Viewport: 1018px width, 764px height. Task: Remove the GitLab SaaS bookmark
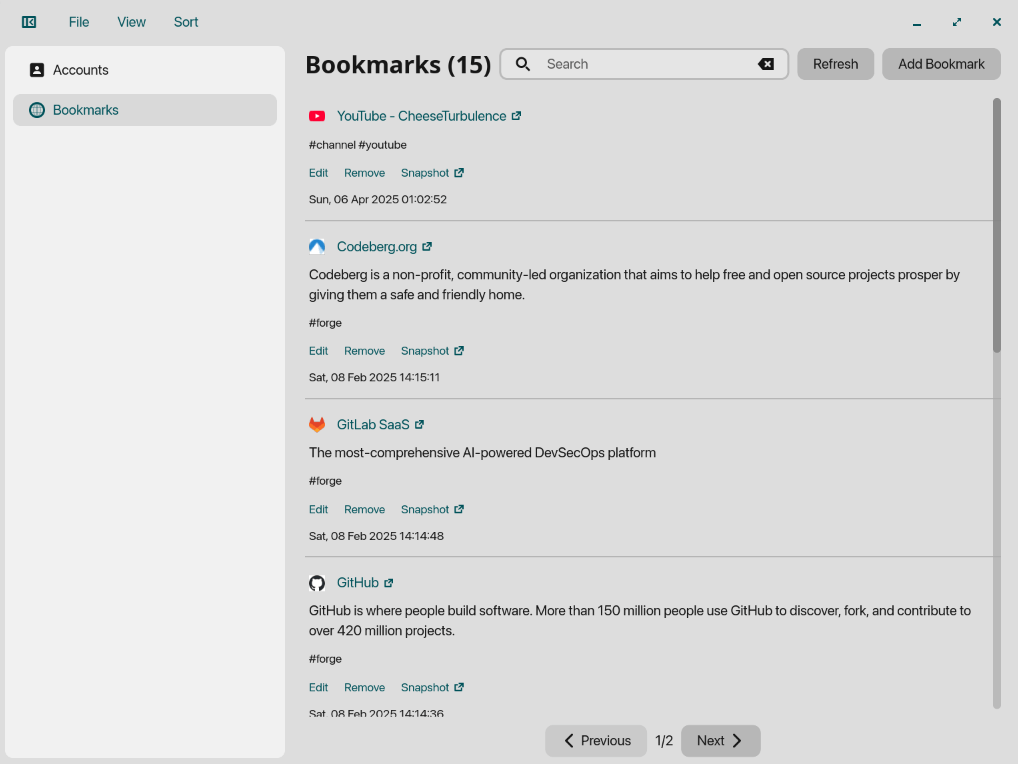click(364, 510)
